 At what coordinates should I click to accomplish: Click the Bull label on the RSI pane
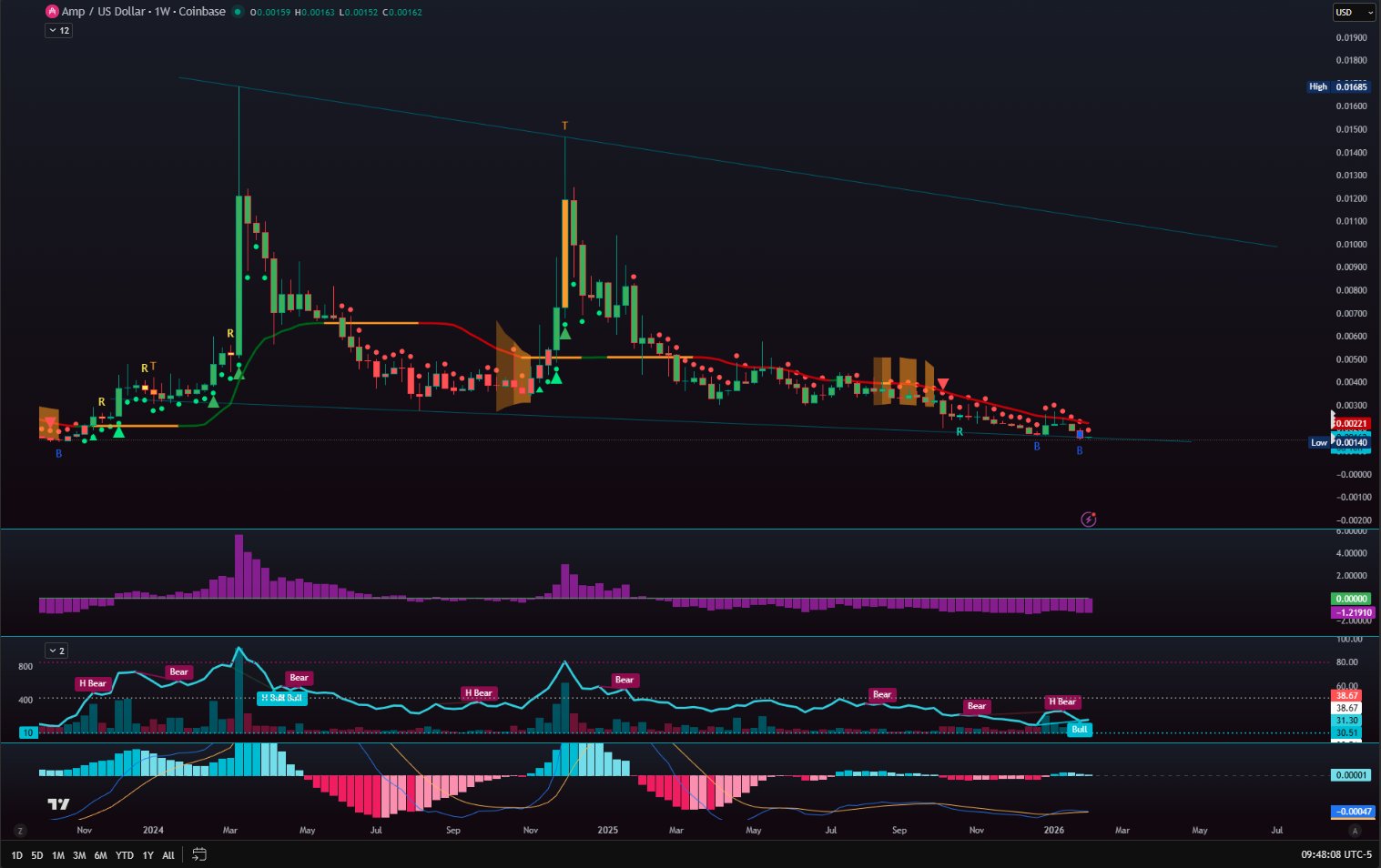click(1079, 729)
